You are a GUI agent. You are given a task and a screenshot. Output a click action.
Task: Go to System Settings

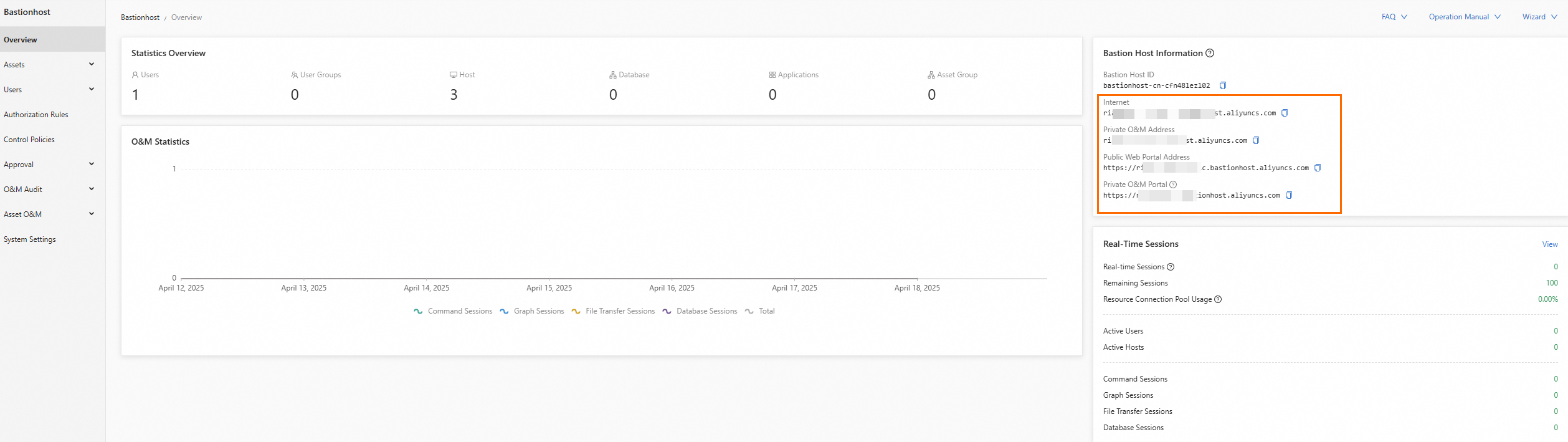(30, 239)
